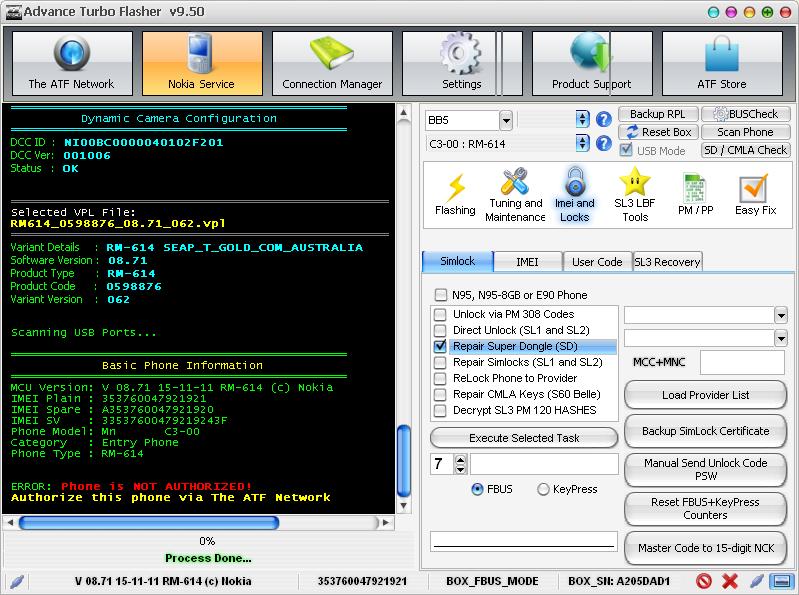Click Master Code to 15-digit NCK
The height and width of the screenshot is (595, 799).
point(705,548)
